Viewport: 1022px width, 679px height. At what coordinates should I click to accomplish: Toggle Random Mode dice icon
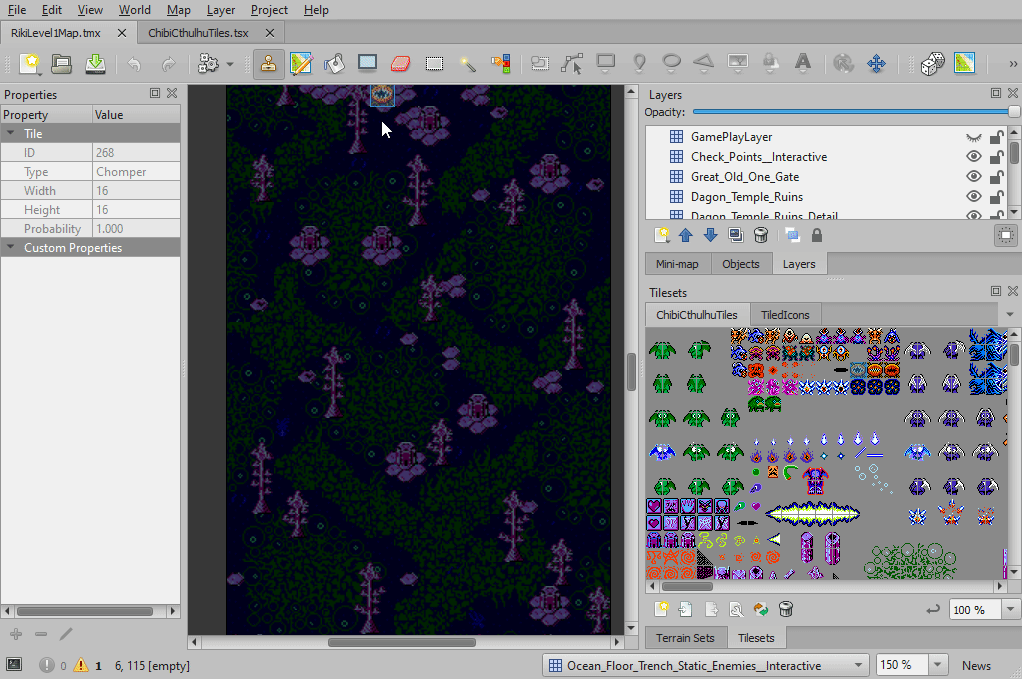[x=932, y=64]
